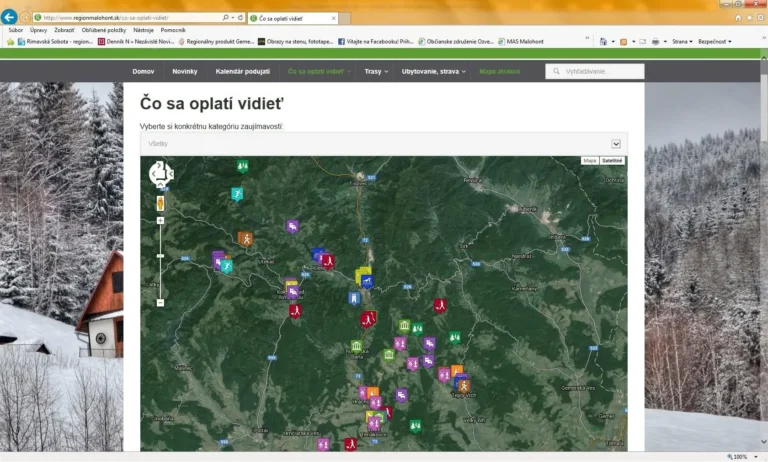Go to the Domov page
768x462 pixels.
click(x=143, y=72)
